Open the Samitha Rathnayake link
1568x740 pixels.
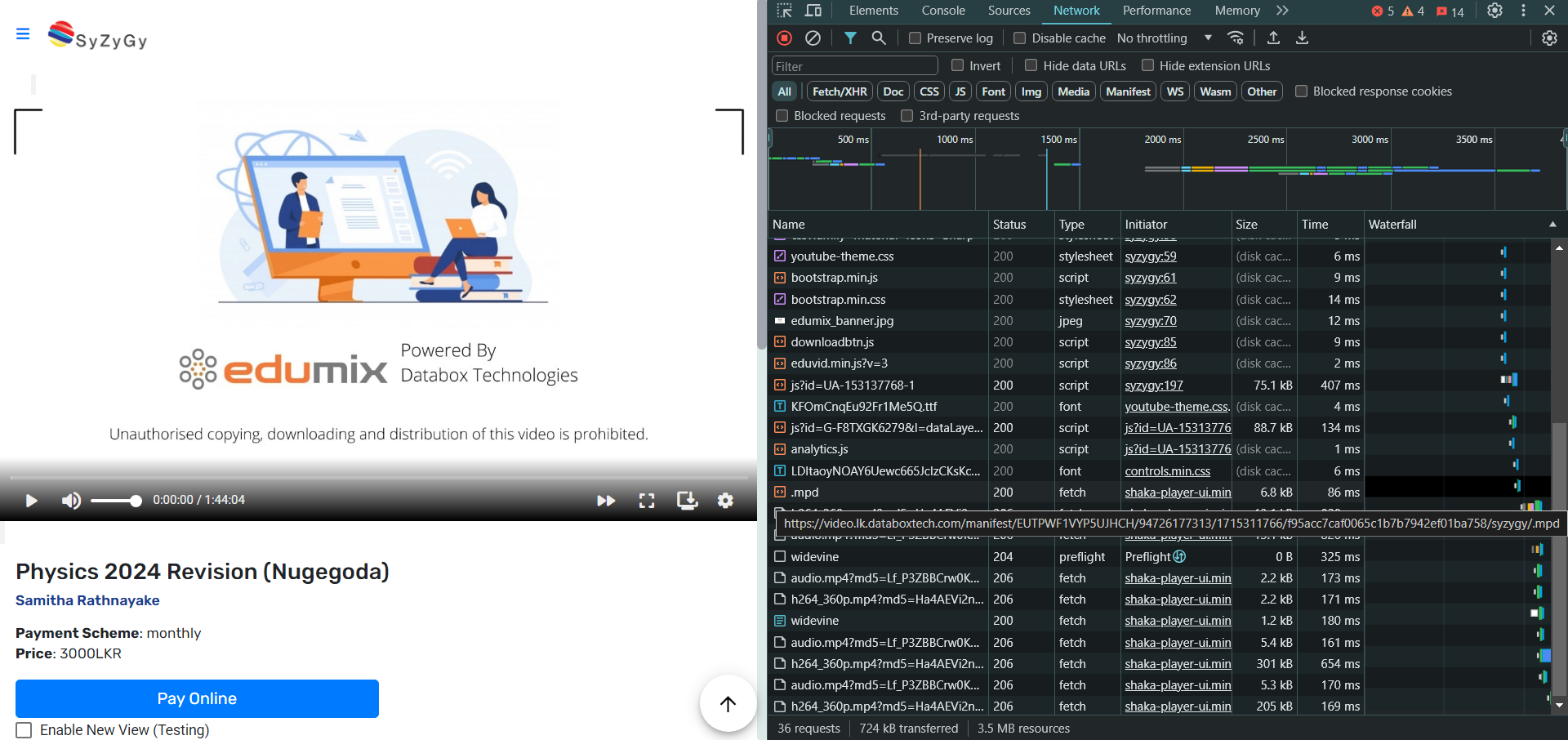tap(87, 600)
